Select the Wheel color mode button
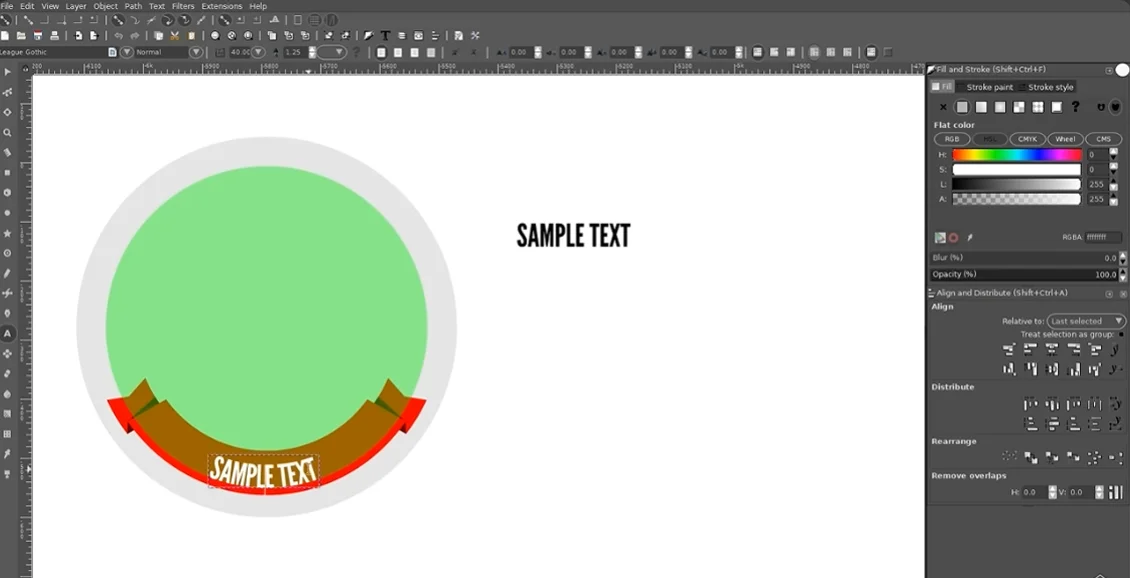 click(x=1065, y=139)
